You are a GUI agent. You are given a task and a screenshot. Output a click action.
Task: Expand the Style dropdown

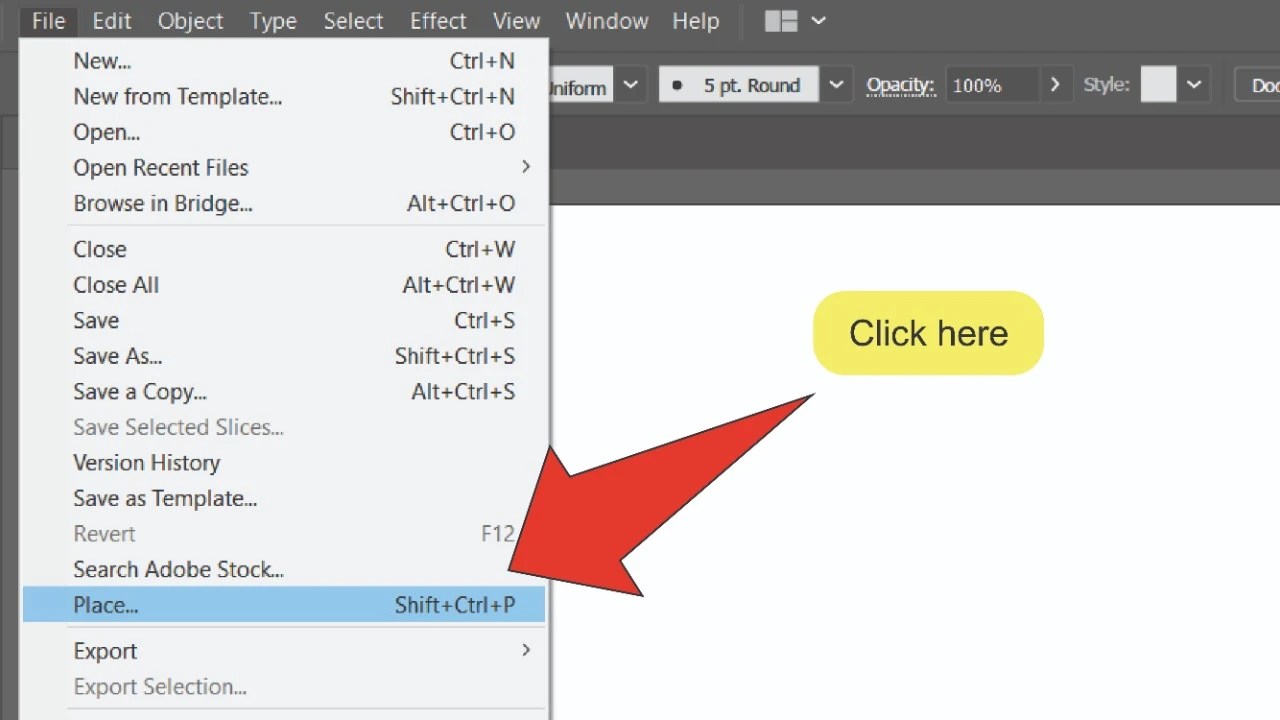point(1194,85)
